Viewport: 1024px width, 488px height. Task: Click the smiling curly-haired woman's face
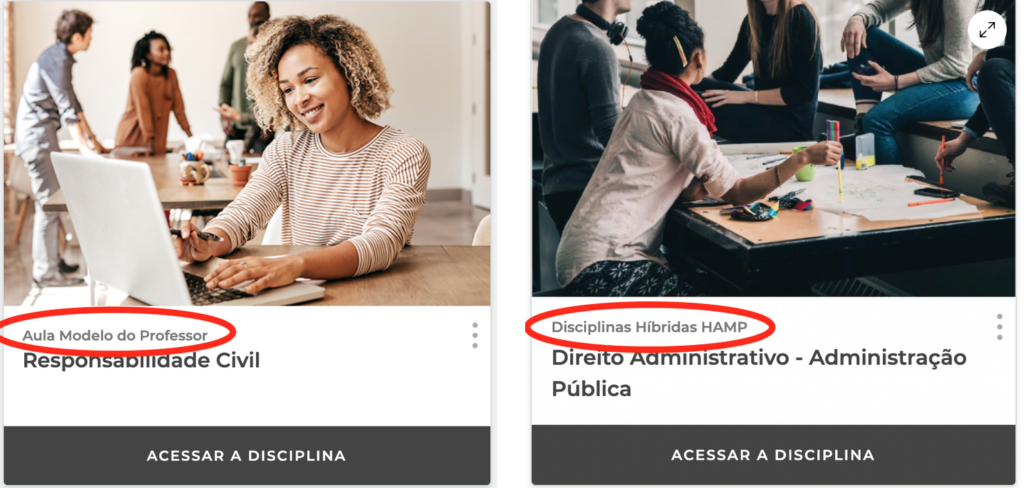pos(307,91)
